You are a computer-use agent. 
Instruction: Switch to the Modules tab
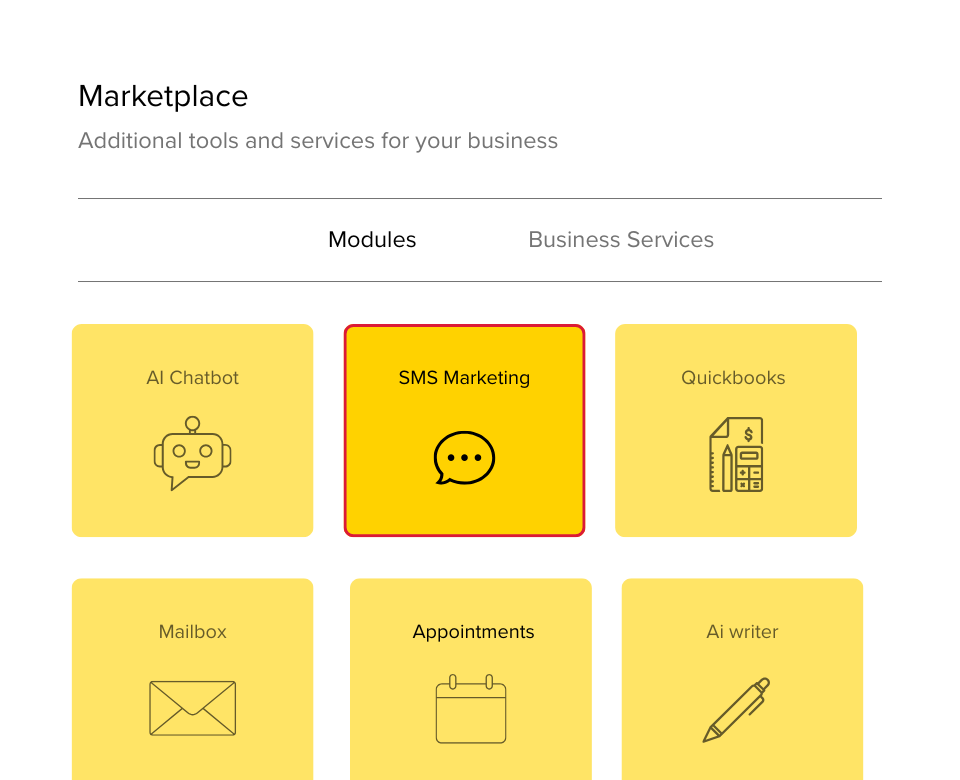tap(372, 239)
